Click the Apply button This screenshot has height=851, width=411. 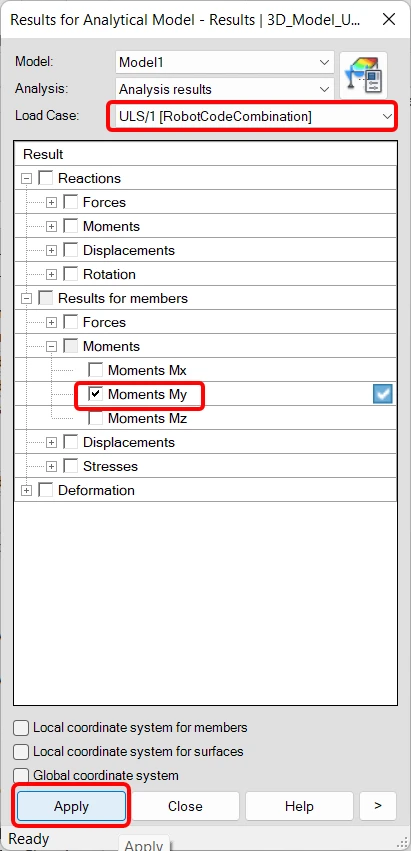[72, 806]
